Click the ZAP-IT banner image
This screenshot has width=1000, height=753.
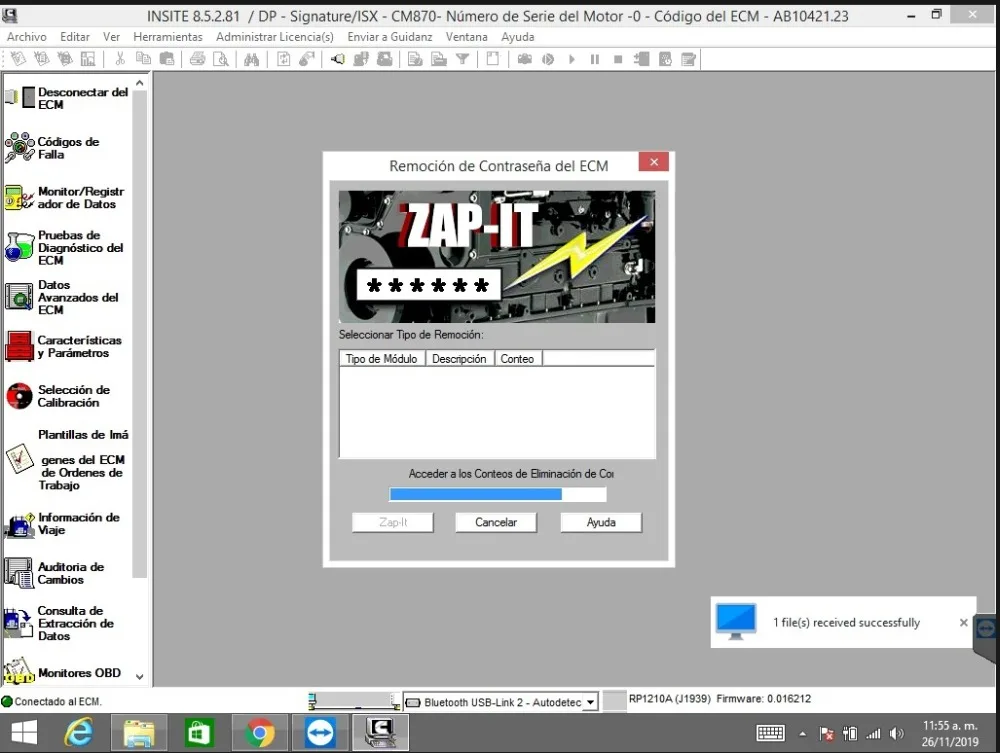(497, 256)
